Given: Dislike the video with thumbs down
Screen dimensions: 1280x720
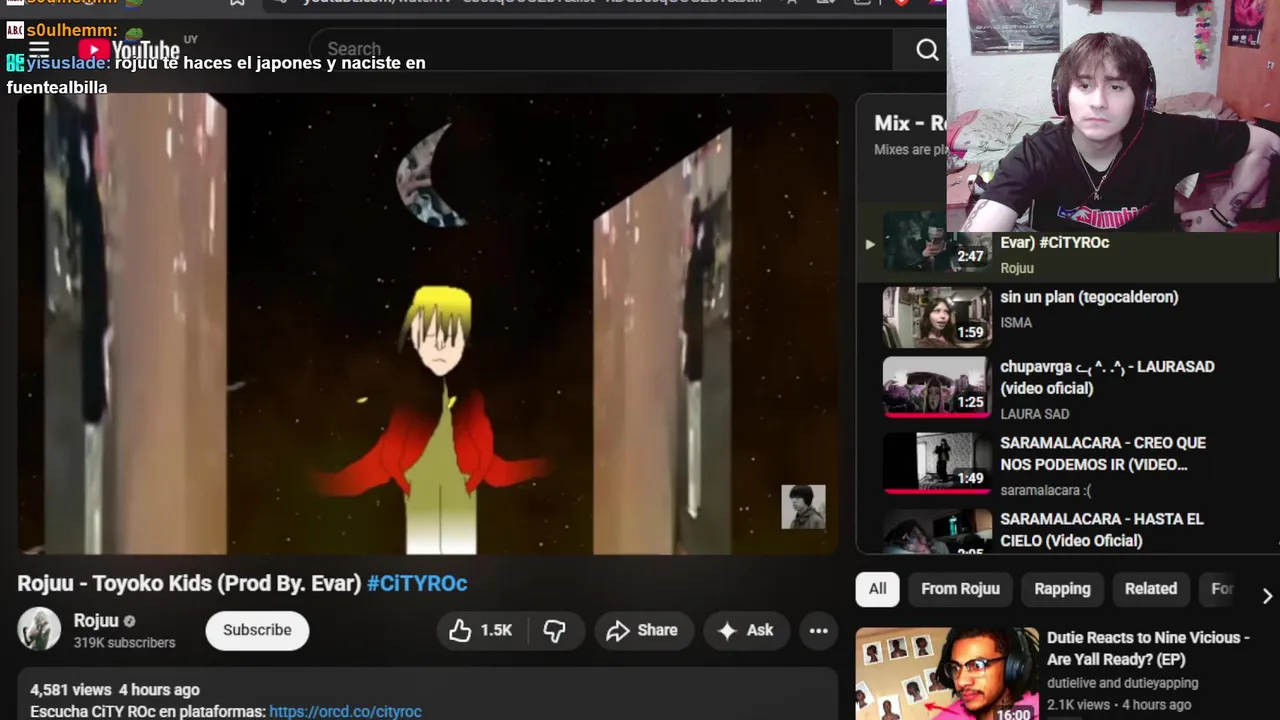Looking at the screenshot, I should pyautogui.click(x=555, y=630).
